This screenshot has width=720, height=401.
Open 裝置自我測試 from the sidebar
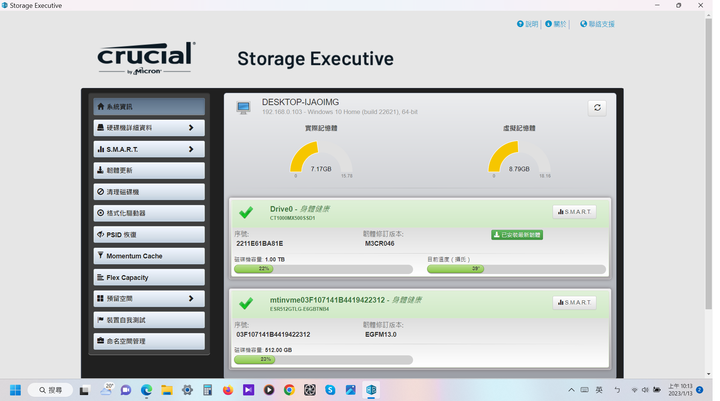click(x=149, y=320)
